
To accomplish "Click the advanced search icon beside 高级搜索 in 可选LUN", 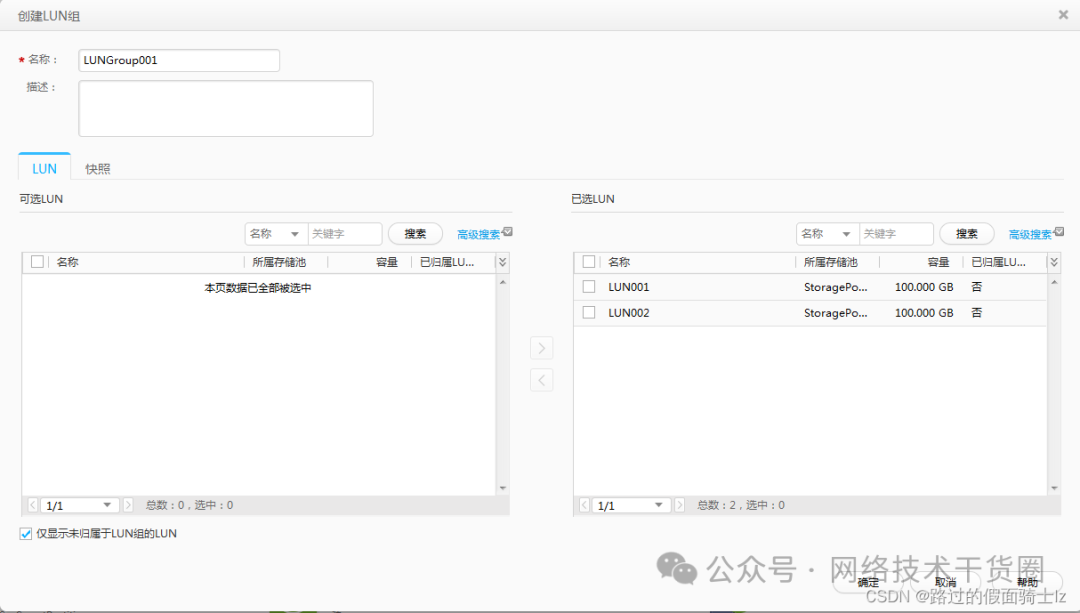I will point(508,229).
